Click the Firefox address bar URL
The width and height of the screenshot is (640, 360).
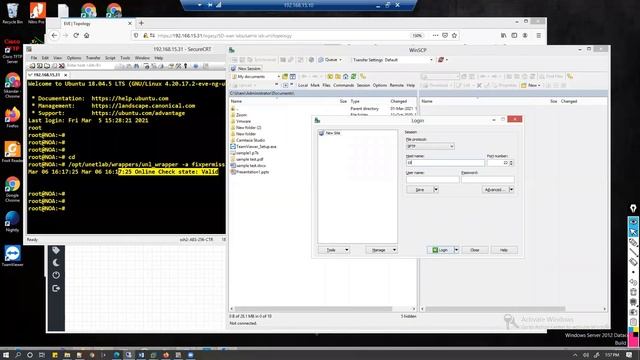pos(224,36)
